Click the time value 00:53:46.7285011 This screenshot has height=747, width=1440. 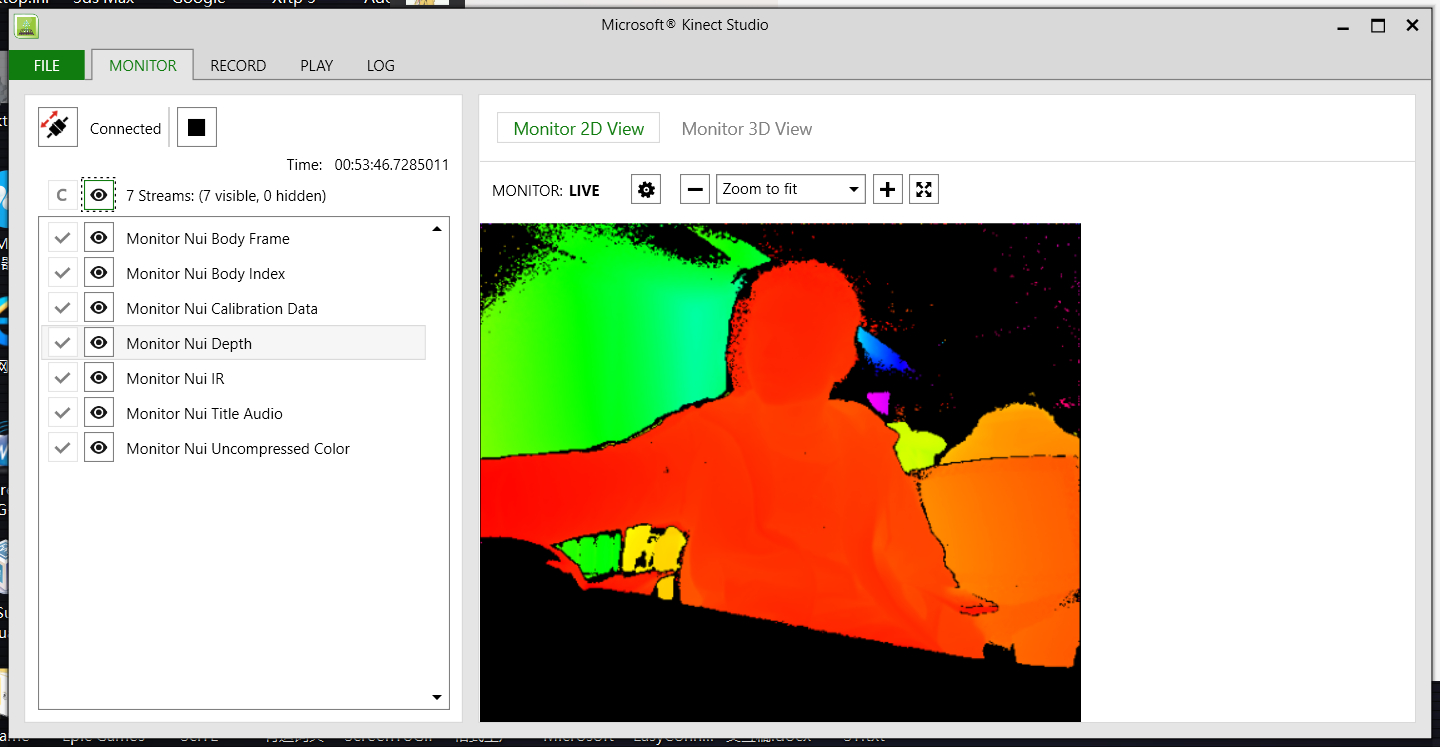tap(392, 164)
